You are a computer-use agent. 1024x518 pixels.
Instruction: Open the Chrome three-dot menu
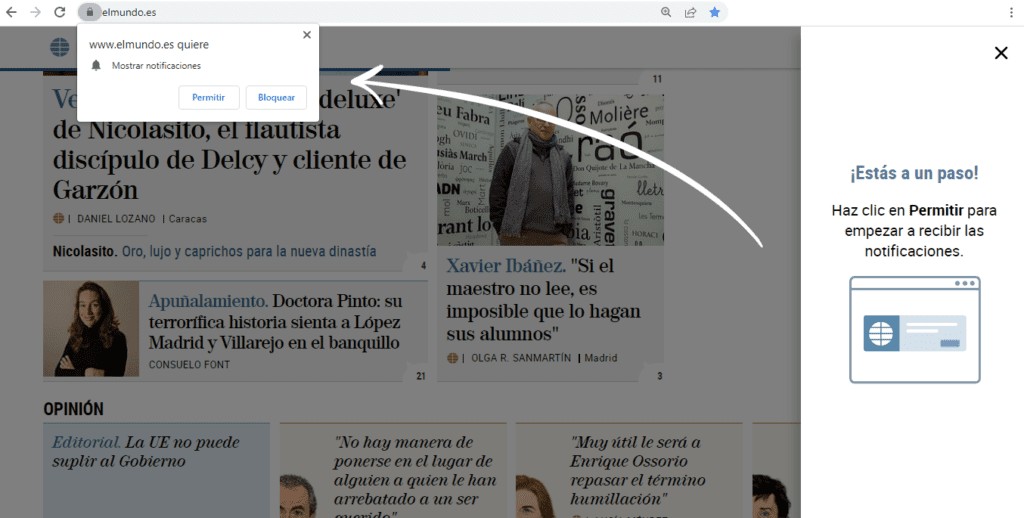1012,12
